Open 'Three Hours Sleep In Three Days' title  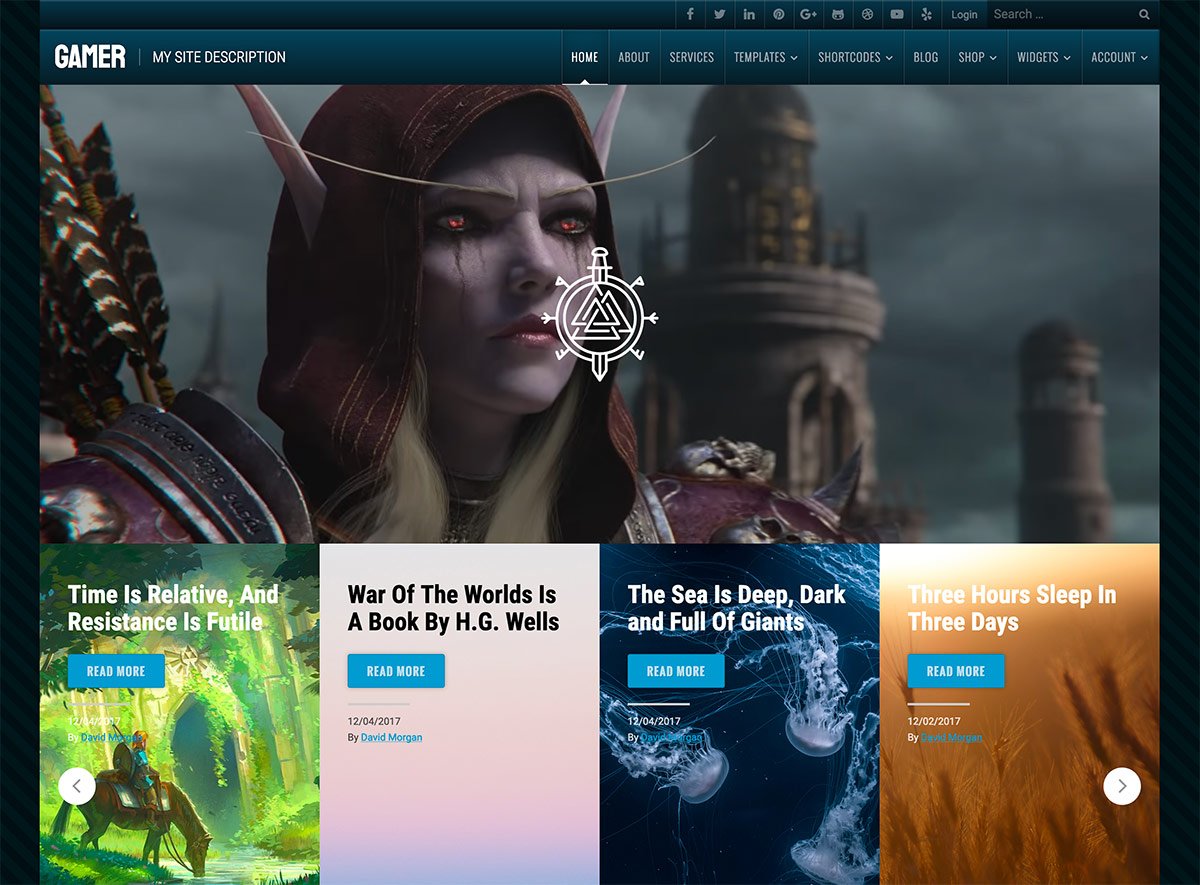pos(1012,608)
